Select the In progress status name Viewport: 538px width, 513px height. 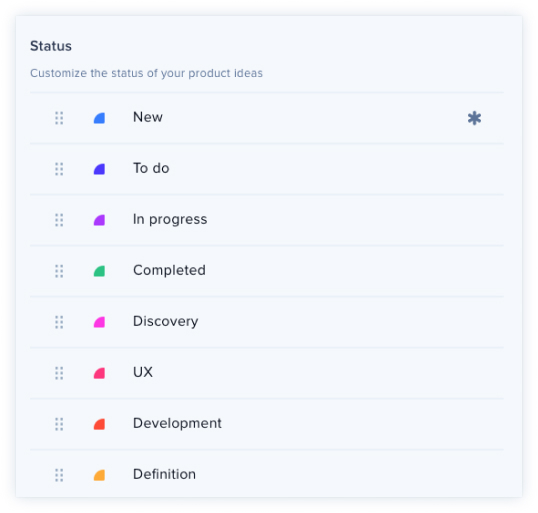tap(170, 220)
